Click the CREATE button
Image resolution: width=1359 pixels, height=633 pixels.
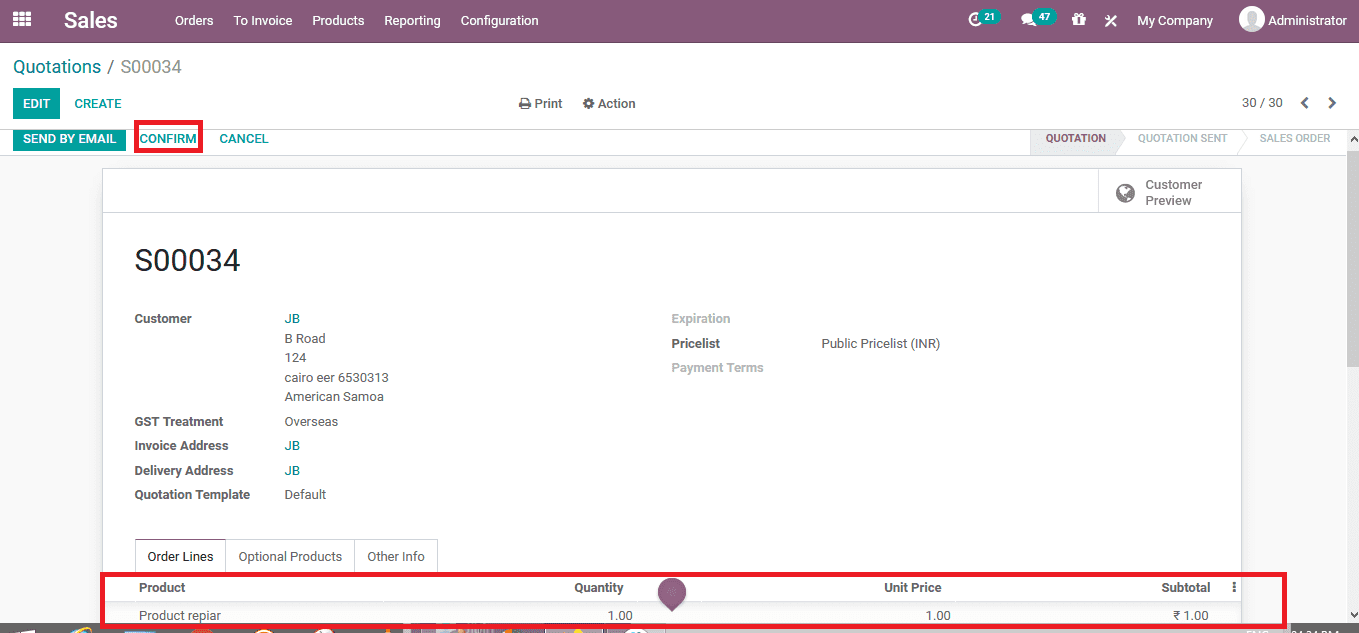tap(98, 104)
